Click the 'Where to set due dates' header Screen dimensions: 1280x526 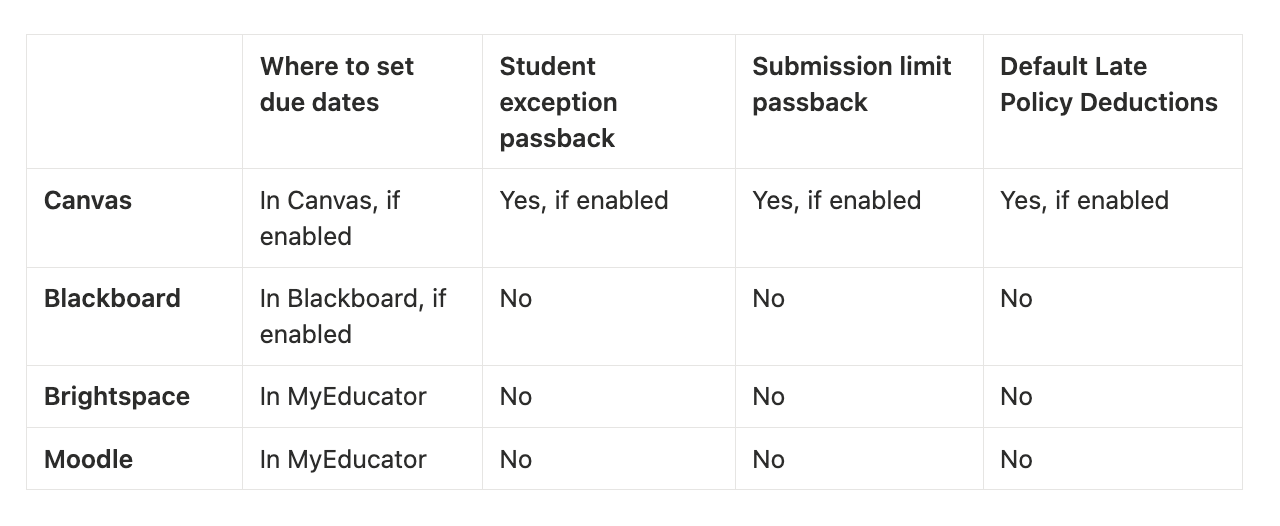click(x=337, y=84)
